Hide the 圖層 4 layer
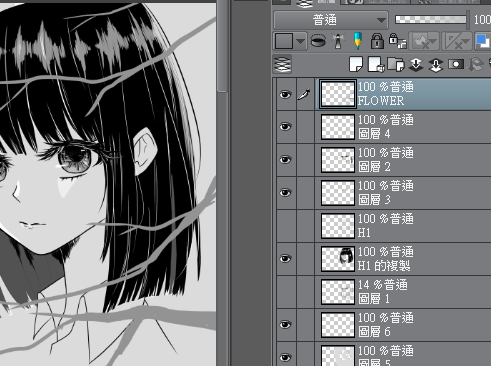The image size is (491, 366). (x=286, y=127)
